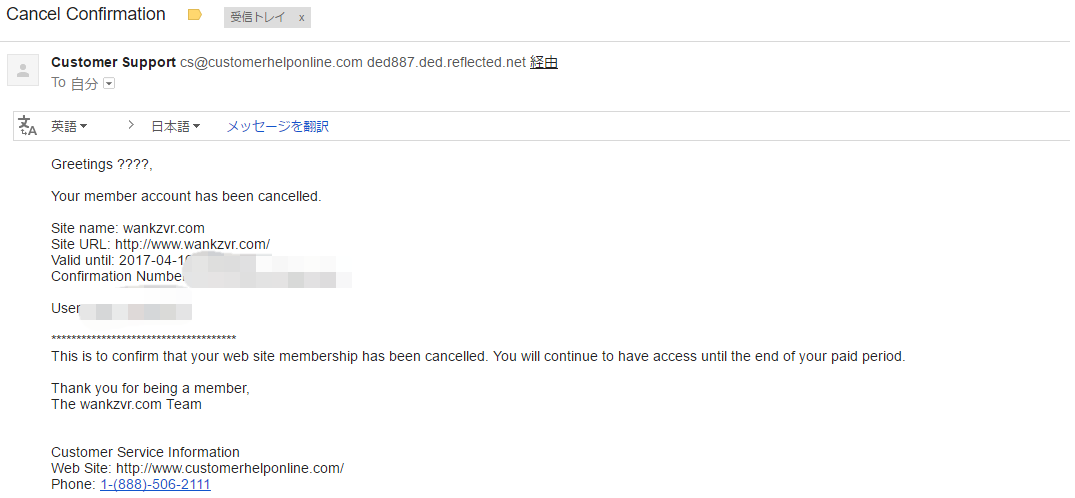The width and height of the screenshot is (1075, 498).
Task: Click the Customer Support sender name
Action: tap(113, 62)
